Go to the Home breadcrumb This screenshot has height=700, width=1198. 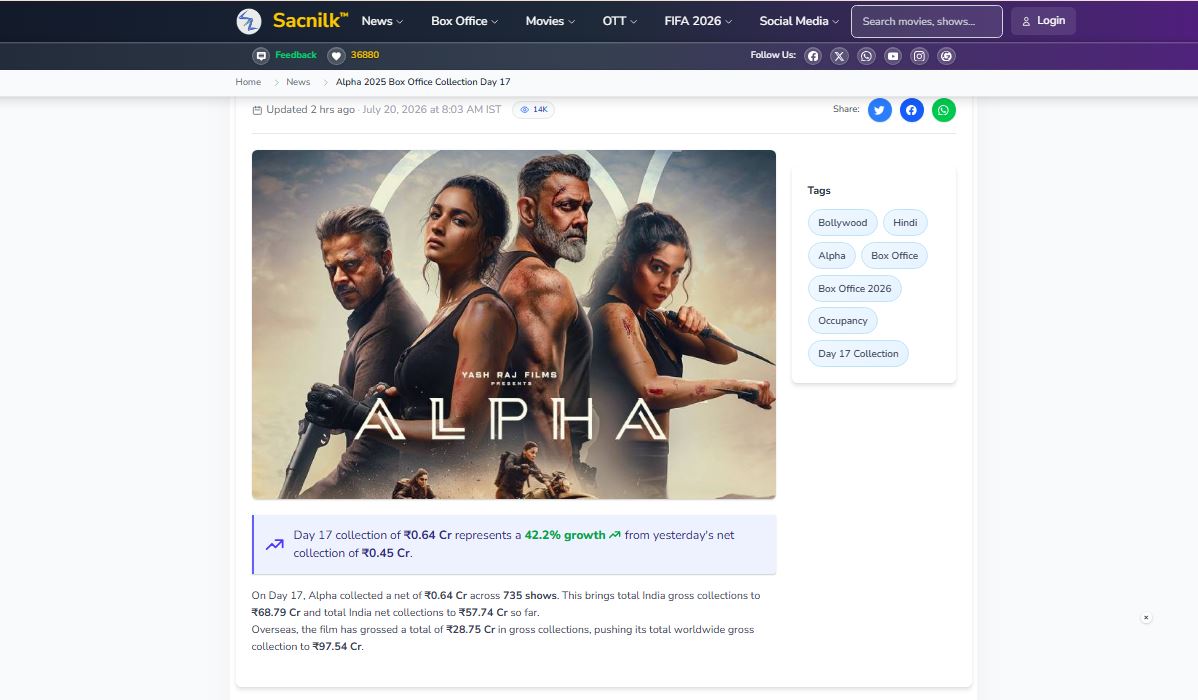(x=248, y=82)
